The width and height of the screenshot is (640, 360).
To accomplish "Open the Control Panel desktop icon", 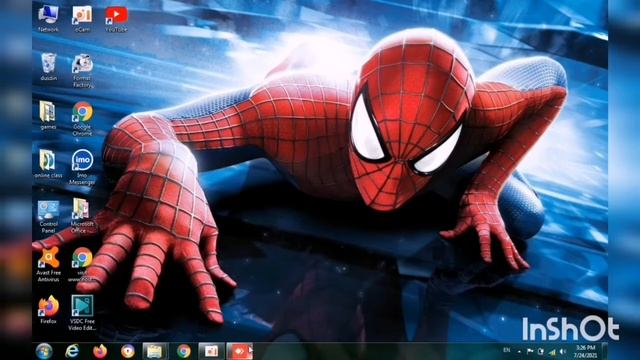I will coord(48,216).
